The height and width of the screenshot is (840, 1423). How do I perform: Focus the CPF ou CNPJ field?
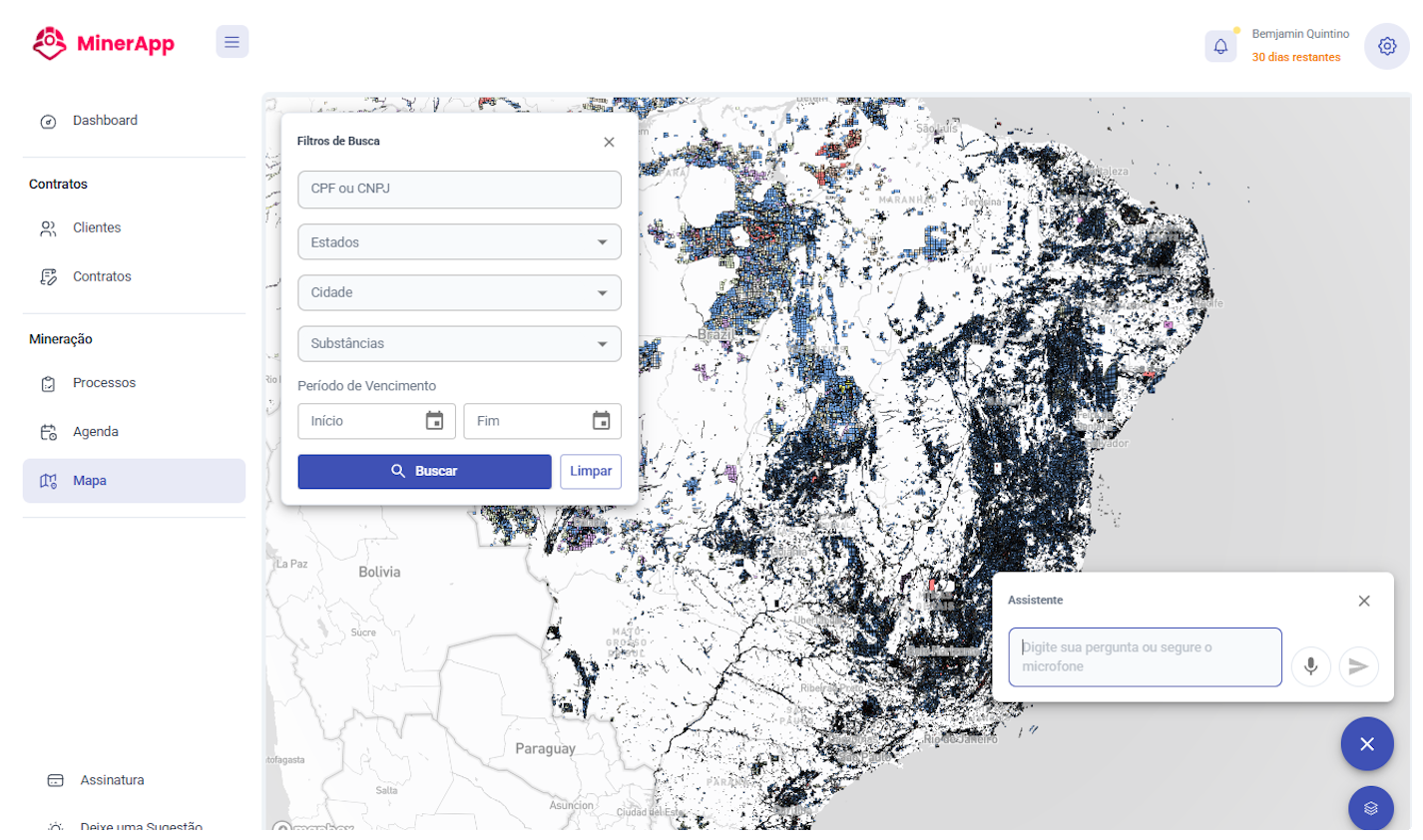pyautogui.click(x=459, y=190)
